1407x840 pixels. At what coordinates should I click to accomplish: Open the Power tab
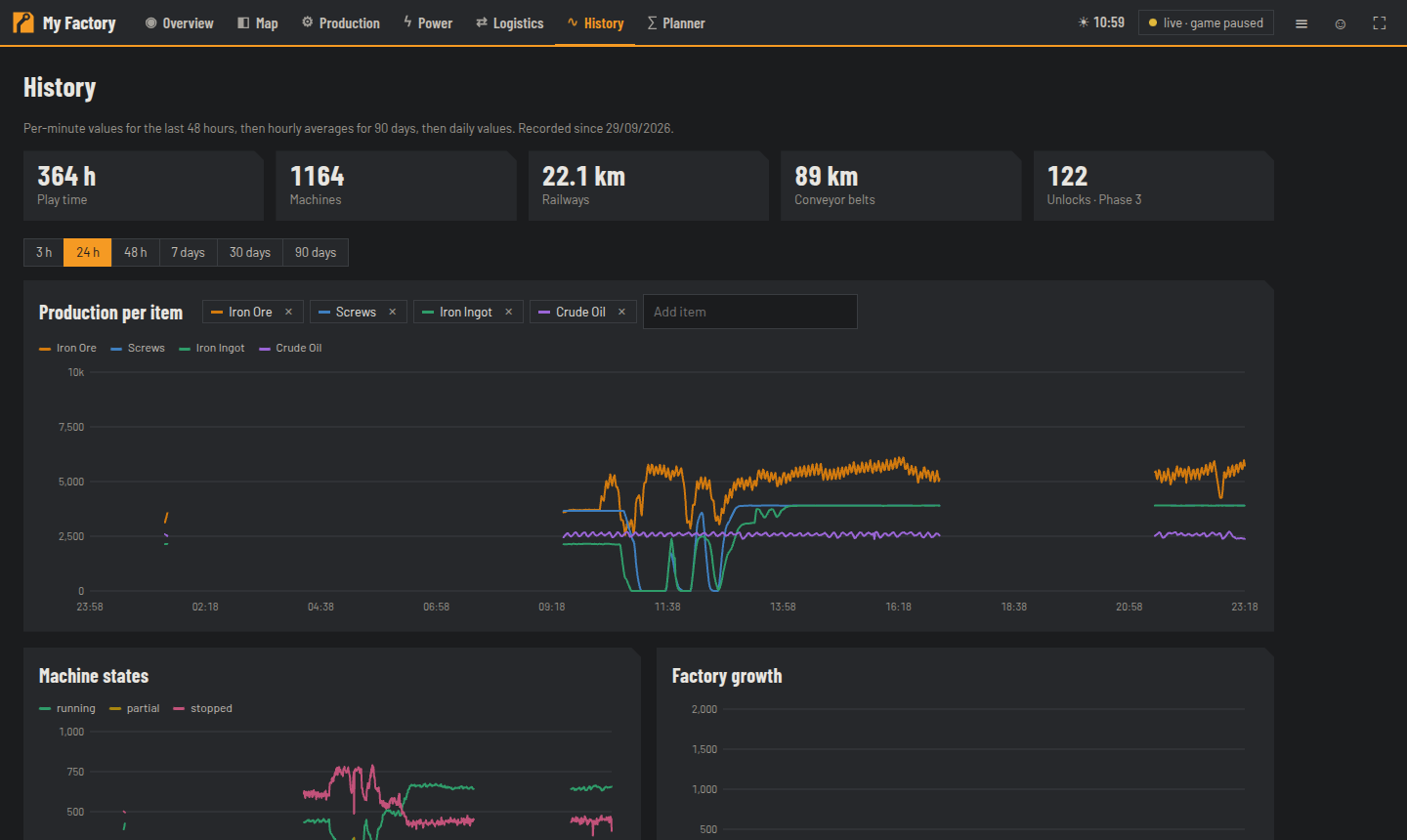(x=428, y=23)
